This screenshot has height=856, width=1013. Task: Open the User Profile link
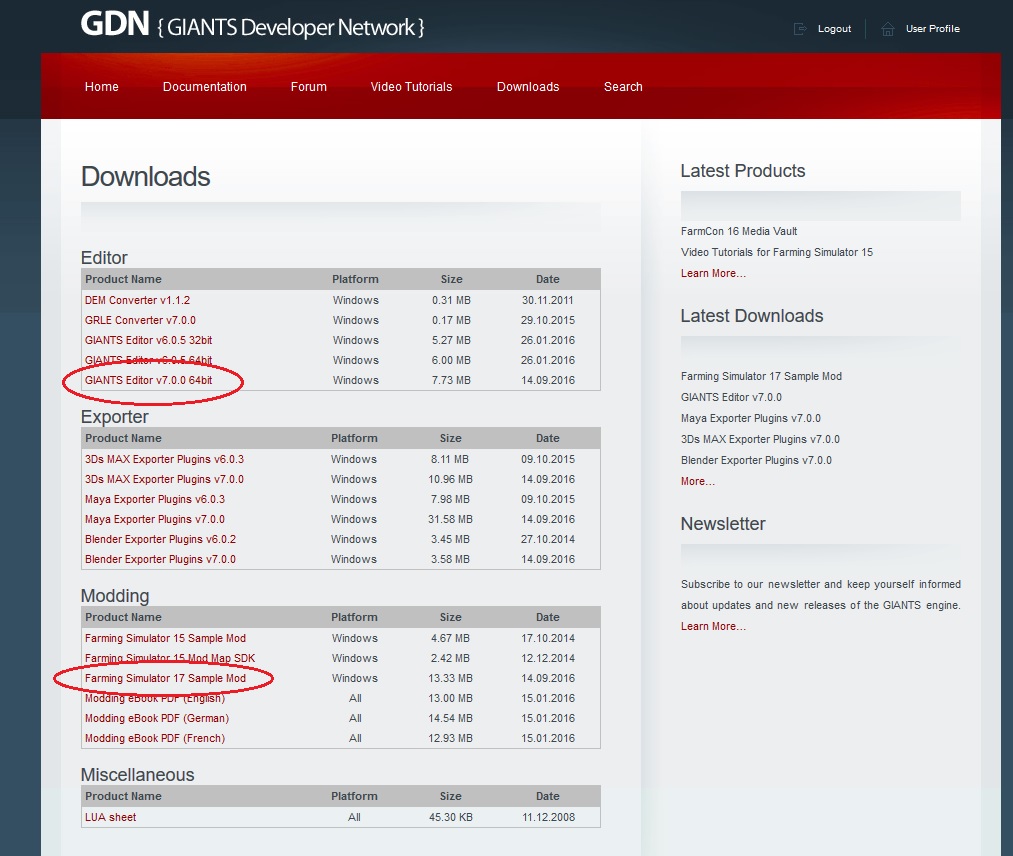[x=932, y=28]
